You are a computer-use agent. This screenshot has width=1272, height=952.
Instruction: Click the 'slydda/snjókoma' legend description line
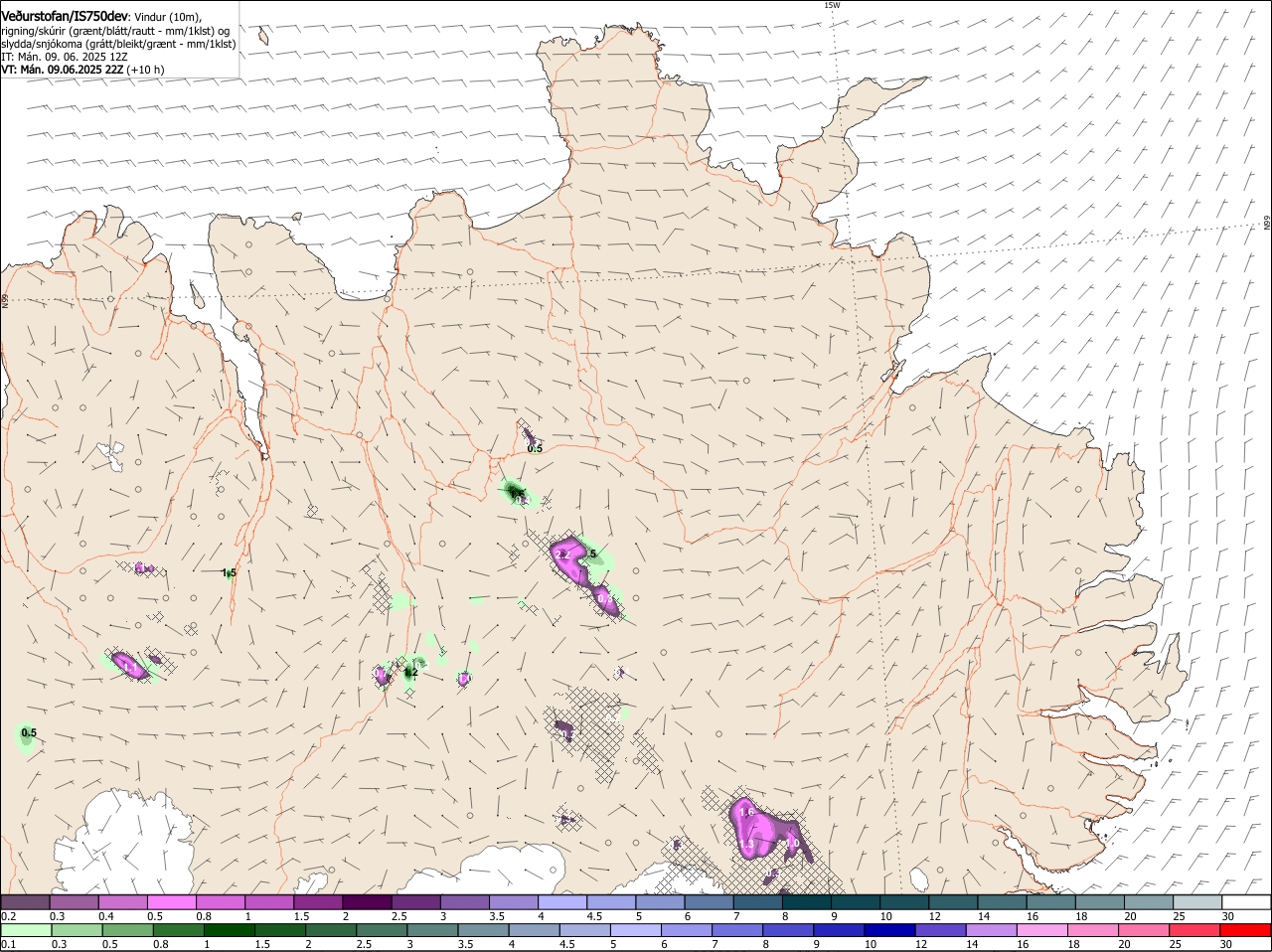(x=119, y=44)
